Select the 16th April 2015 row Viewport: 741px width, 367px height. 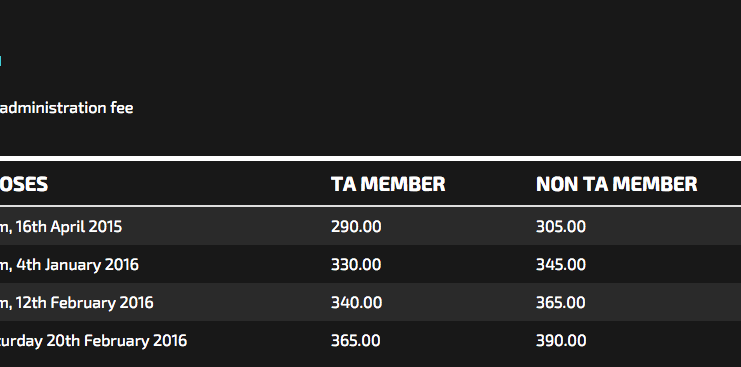pos(370,226)
